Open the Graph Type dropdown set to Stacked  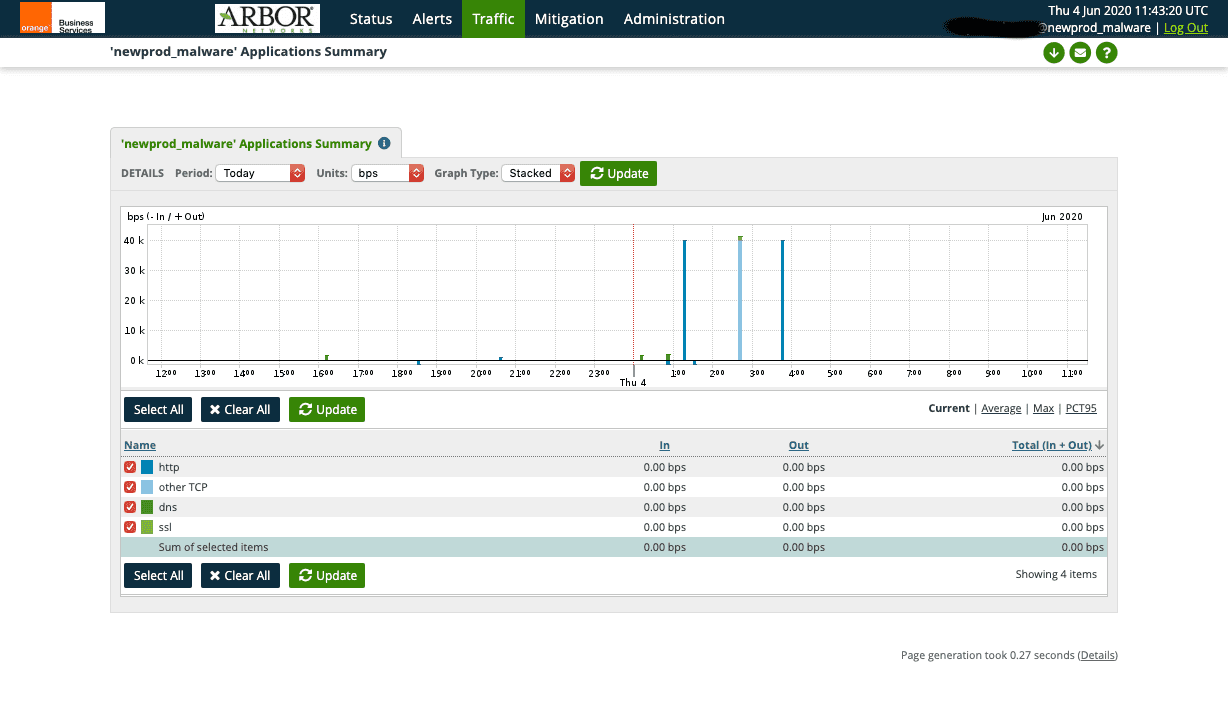click(538, 173)
